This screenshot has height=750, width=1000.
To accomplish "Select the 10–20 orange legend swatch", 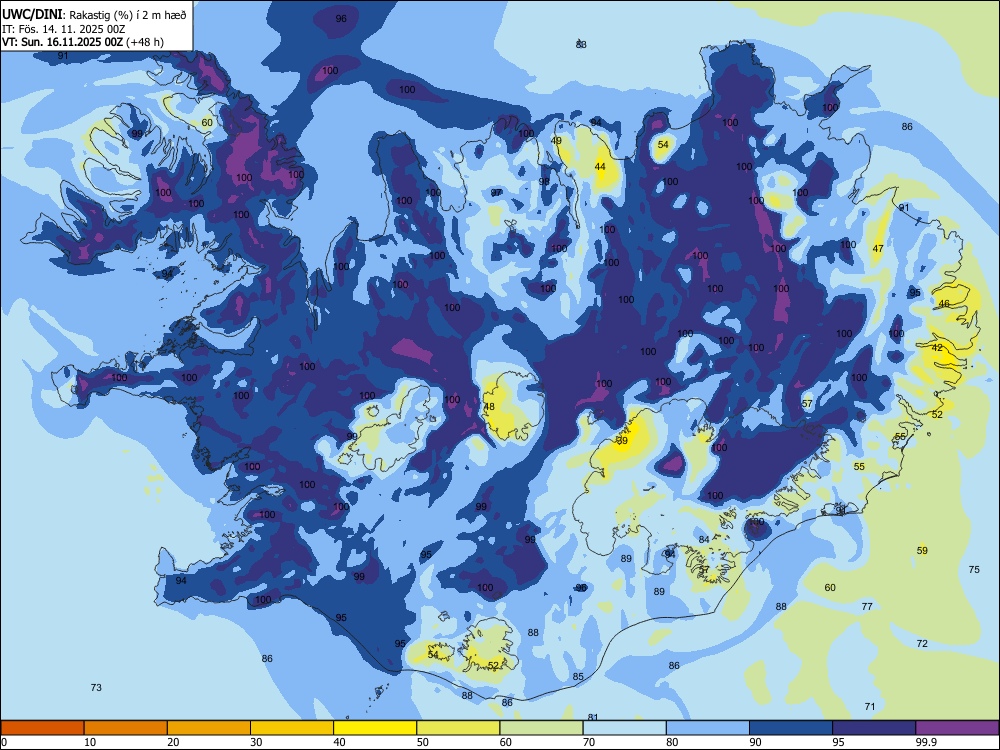I will click(x=126, y=728).
